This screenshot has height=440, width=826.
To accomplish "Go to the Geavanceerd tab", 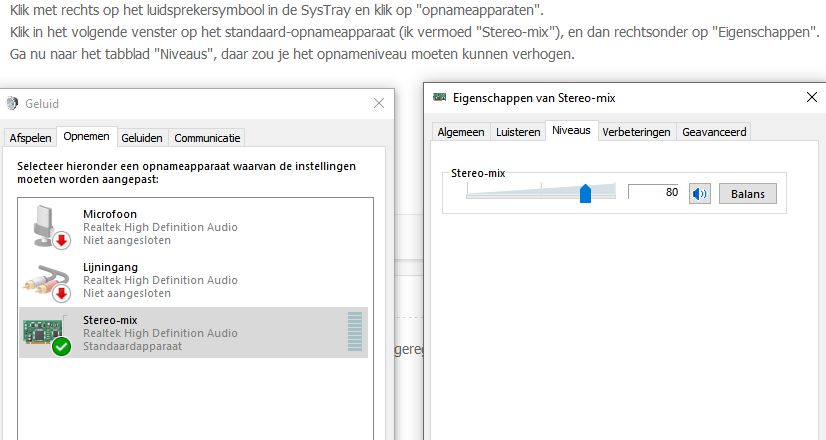I will point(714,132).
